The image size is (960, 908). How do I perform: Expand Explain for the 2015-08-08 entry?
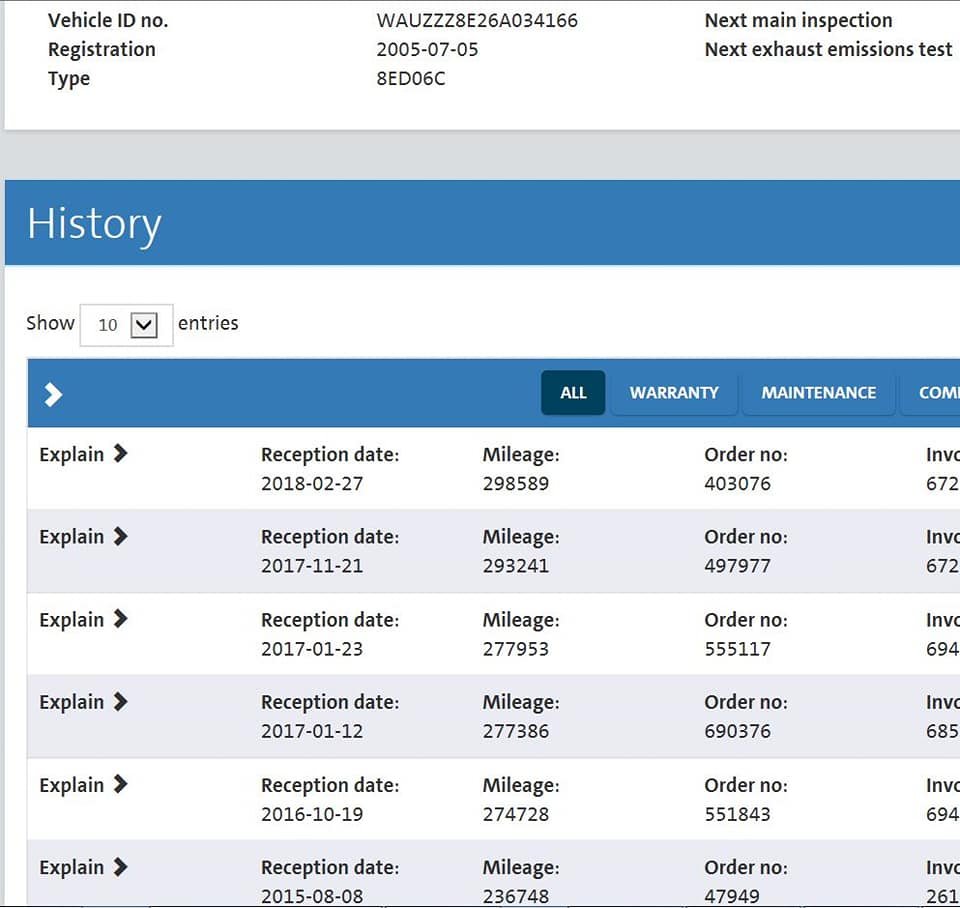pos(83,867)
